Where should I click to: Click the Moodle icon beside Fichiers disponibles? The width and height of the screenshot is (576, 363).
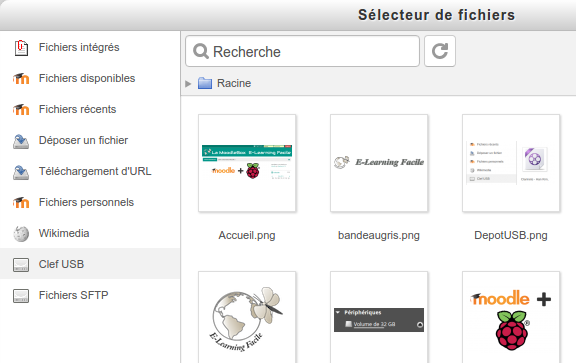[x=21, y=78]
